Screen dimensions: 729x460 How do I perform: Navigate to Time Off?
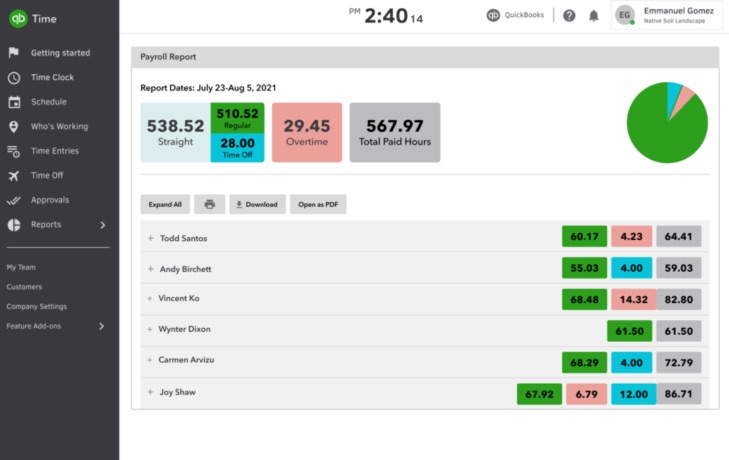(47, 175)
